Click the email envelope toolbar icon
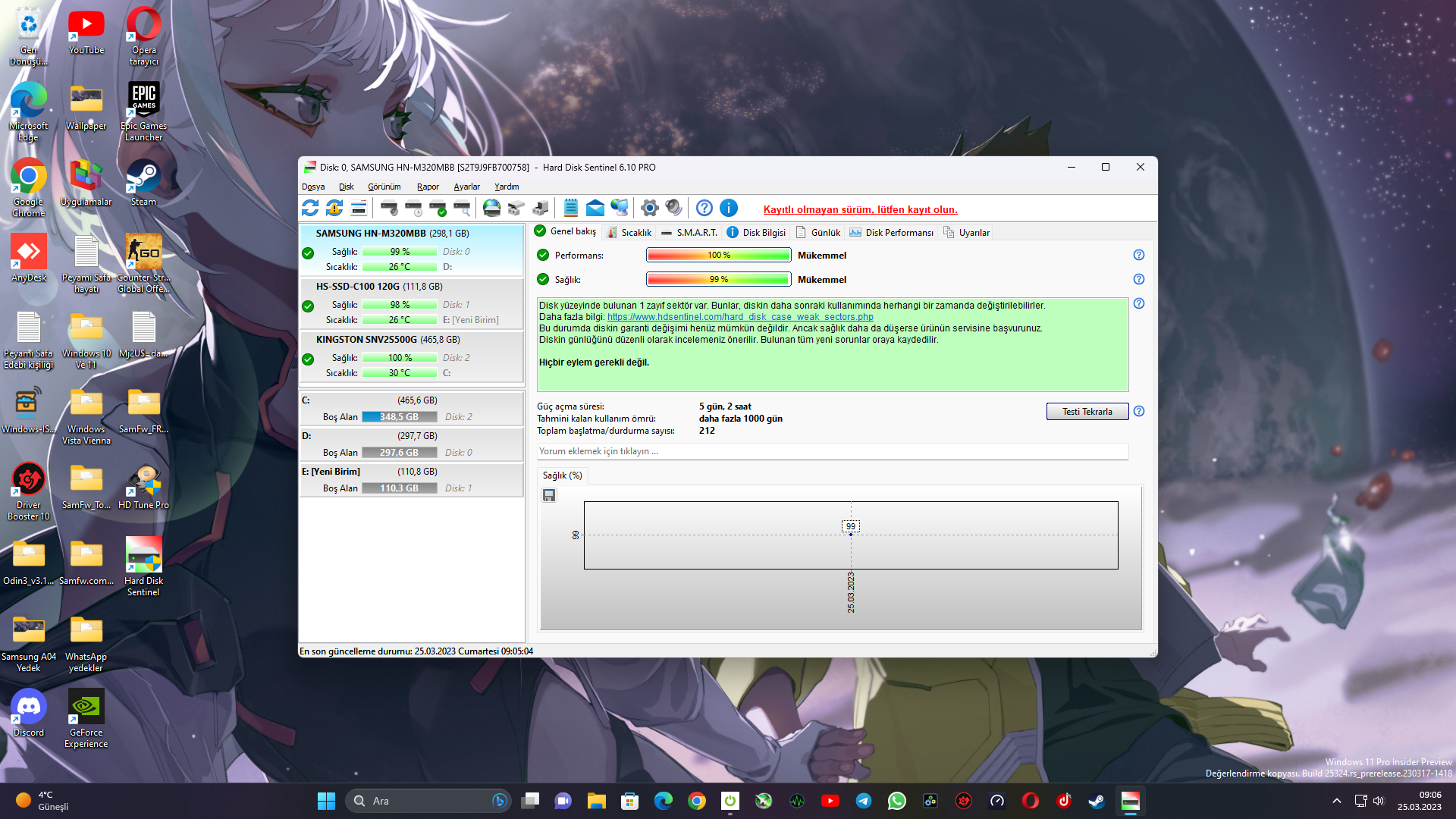Viewport: 1456px width, 819px height. (x=595, y=208)
